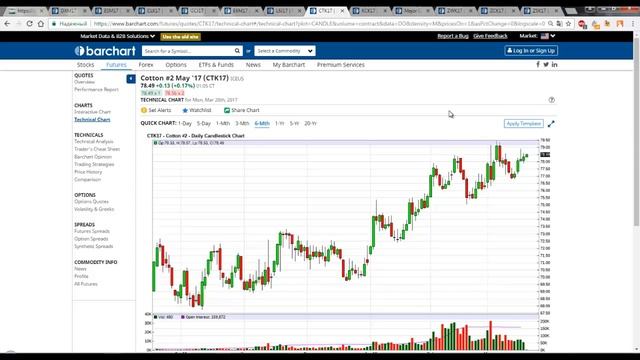Open the Options menu

[x=176, y=65]
